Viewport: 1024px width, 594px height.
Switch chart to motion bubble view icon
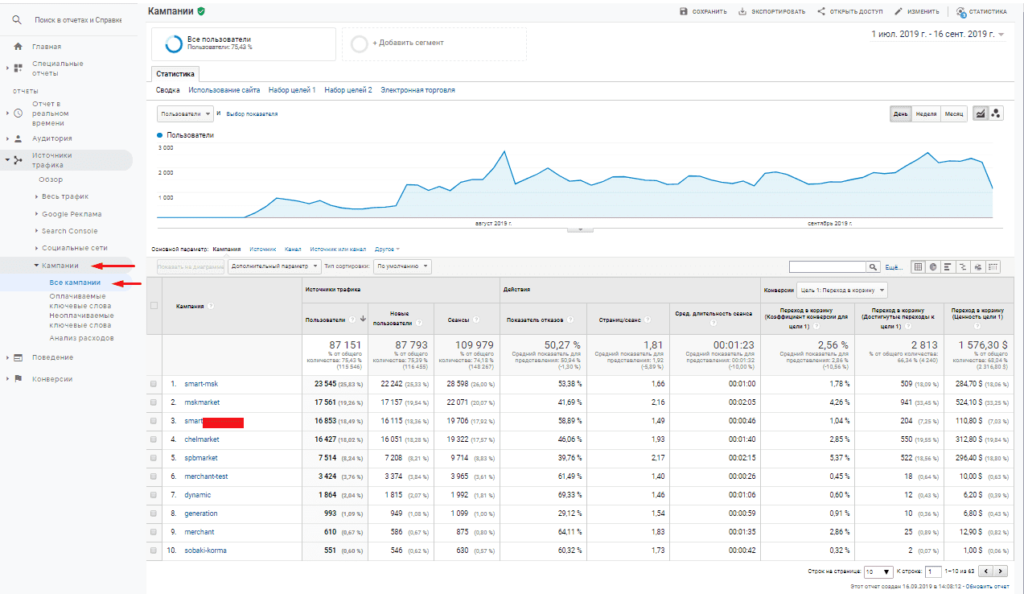[x=996, y=114]
